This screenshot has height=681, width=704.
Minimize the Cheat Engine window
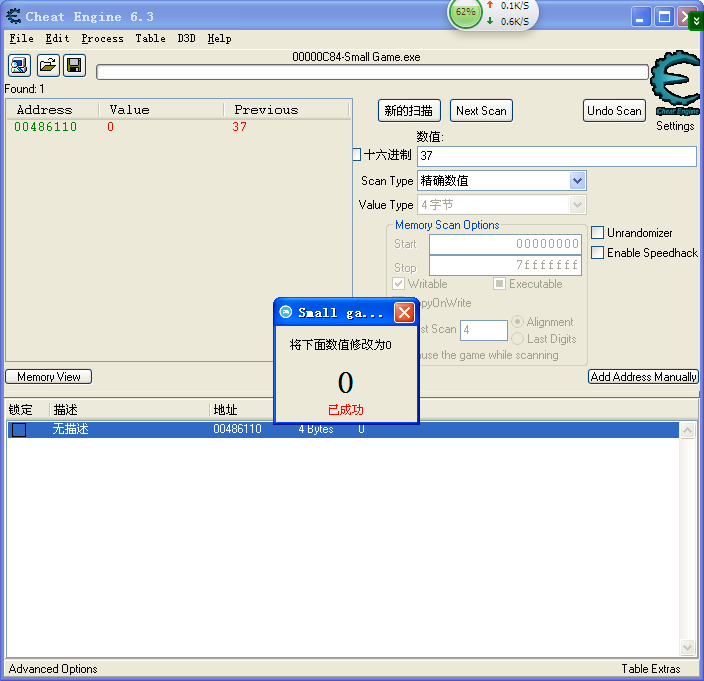641,17
